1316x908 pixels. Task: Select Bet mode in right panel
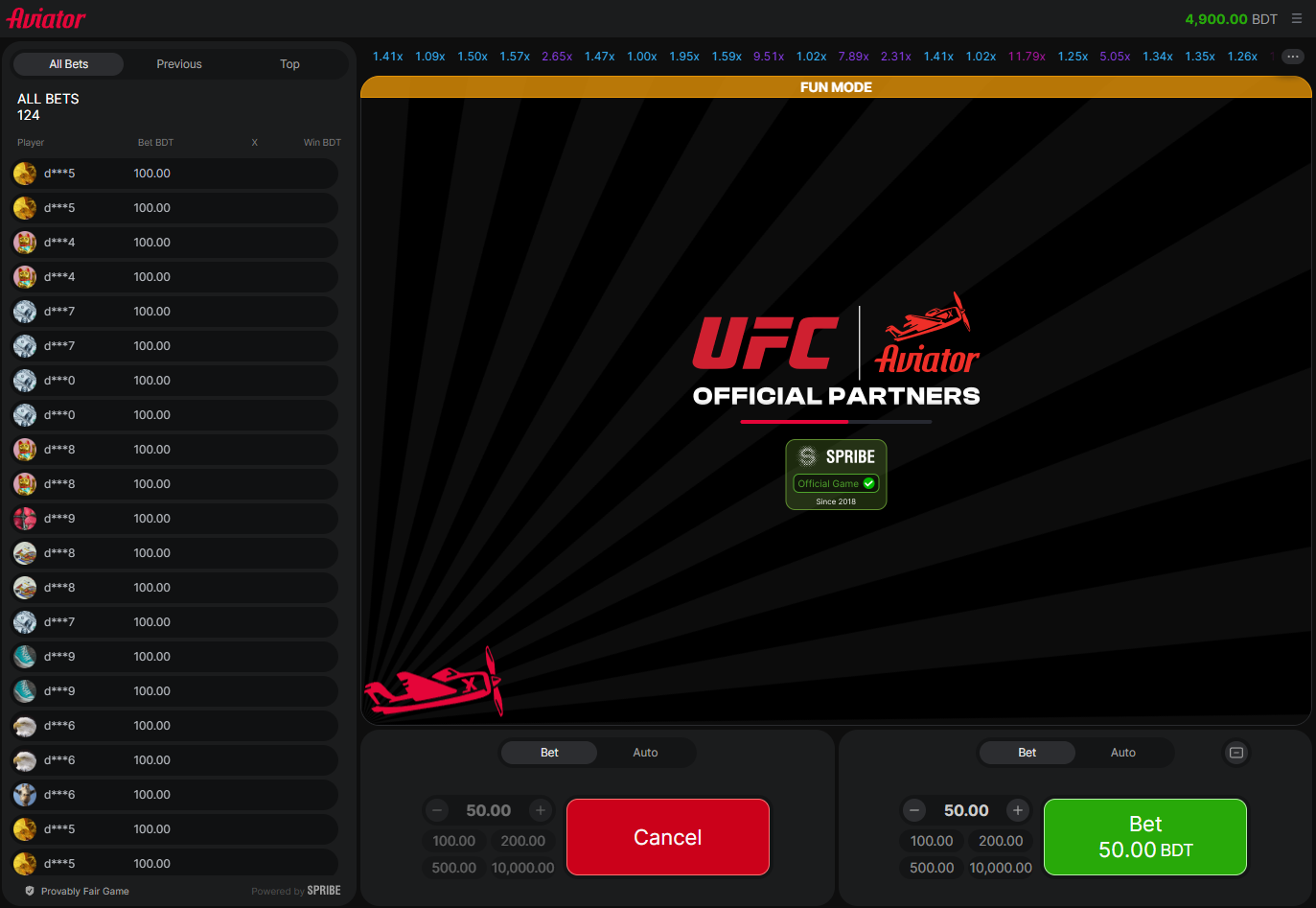[1027, 753]
